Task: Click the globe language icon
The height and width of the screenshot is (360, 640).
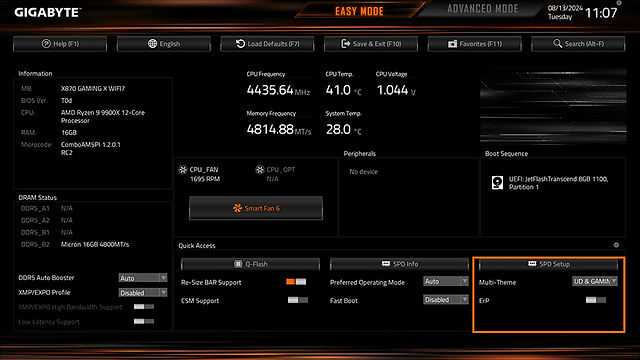Action: (152, 44)
